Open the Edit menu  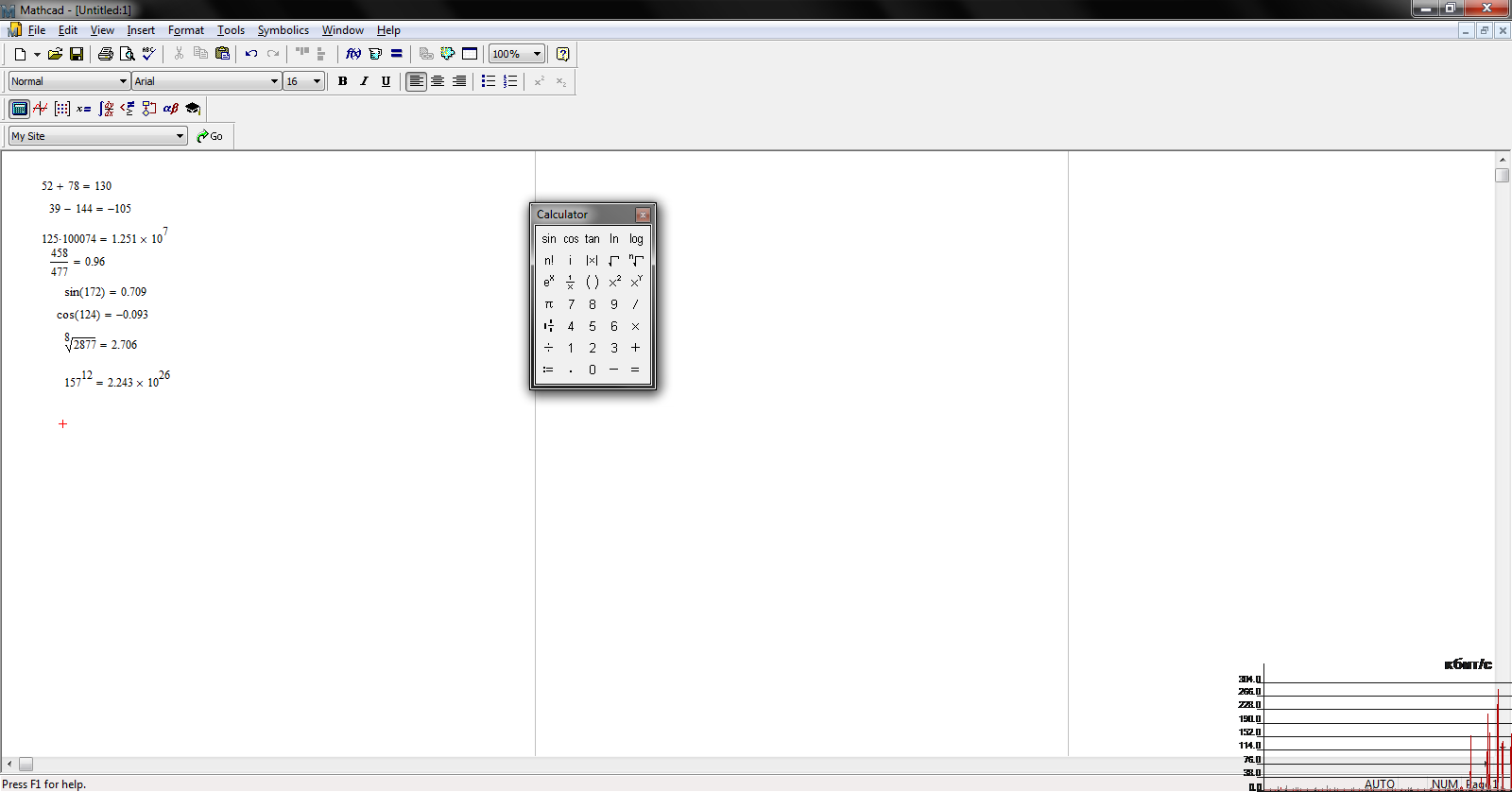coord(68,30)
